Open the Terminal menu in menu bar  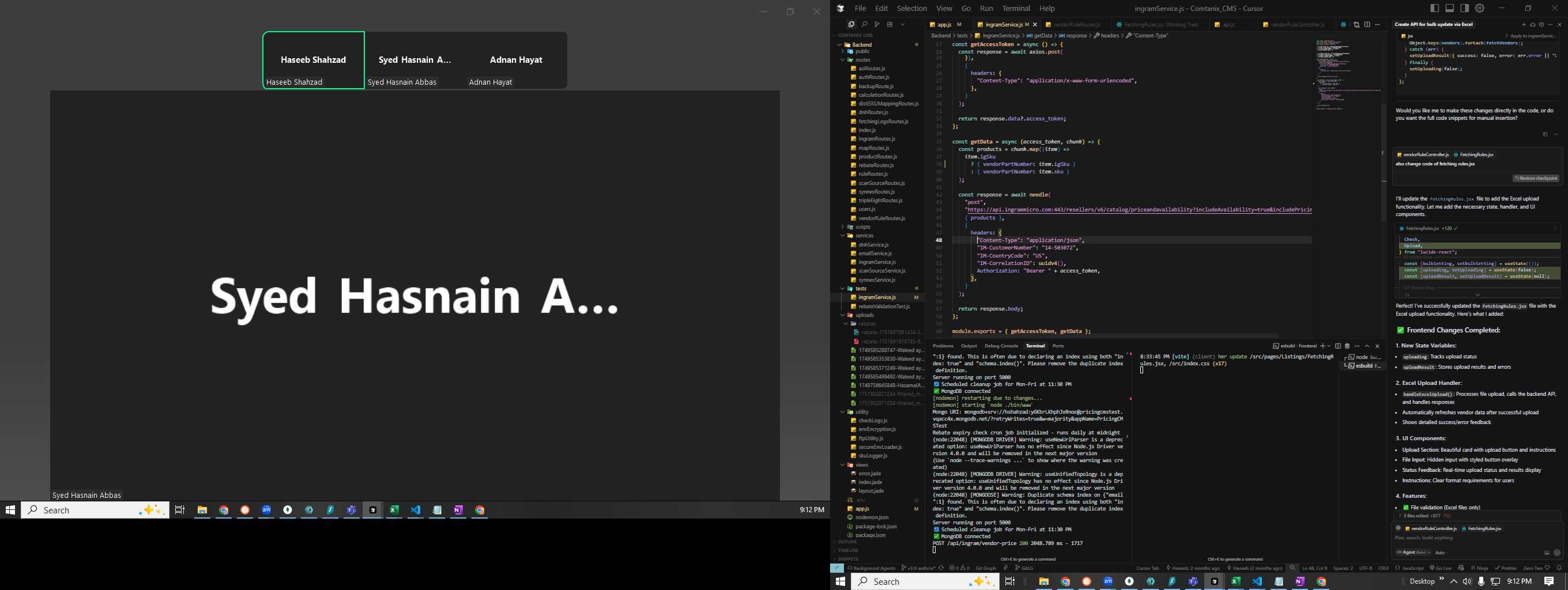coord(1016,9)
